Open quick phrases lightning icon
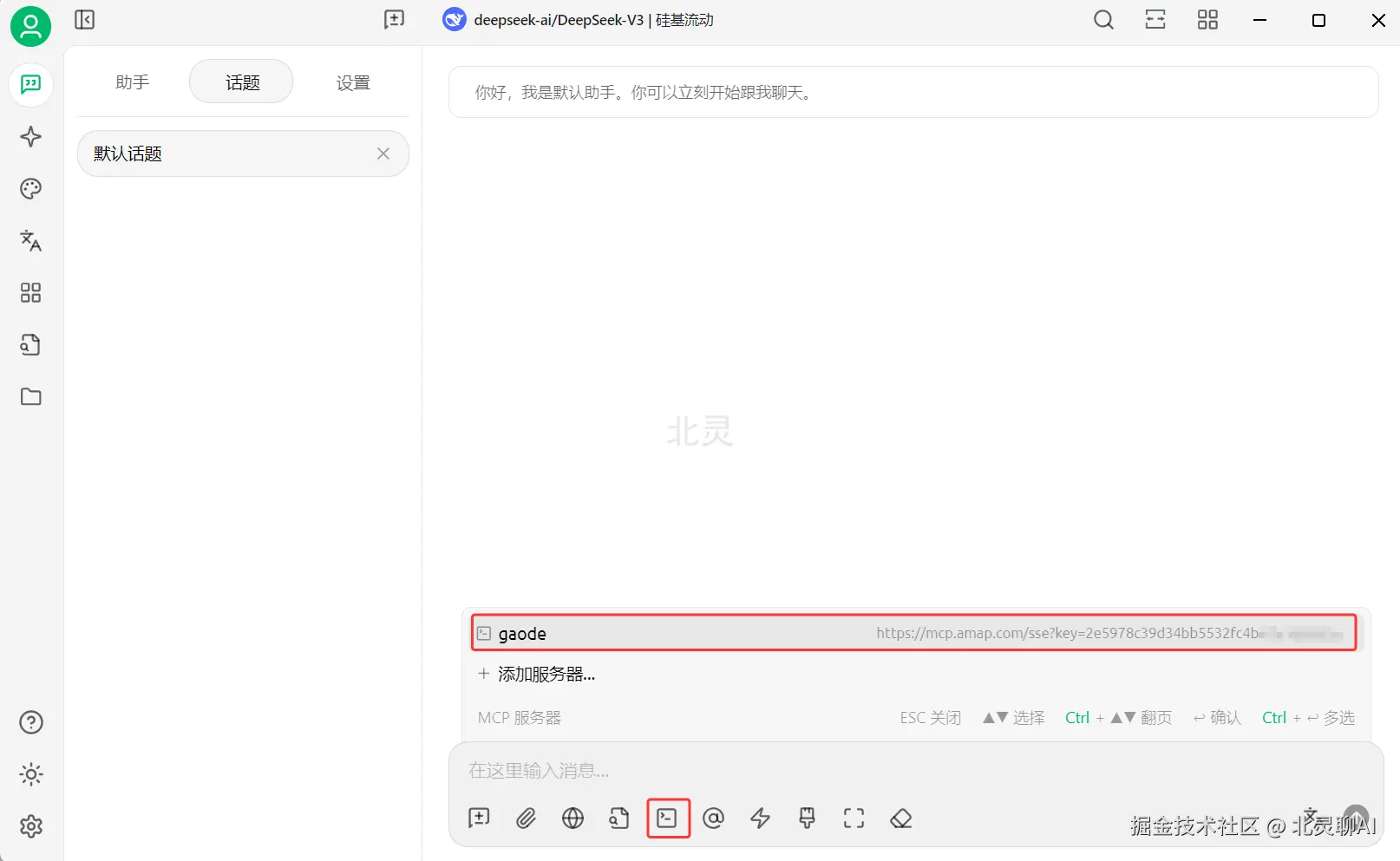Image resolution: width=1400 pixels, height=861 pixels. (x=761, y=819)
